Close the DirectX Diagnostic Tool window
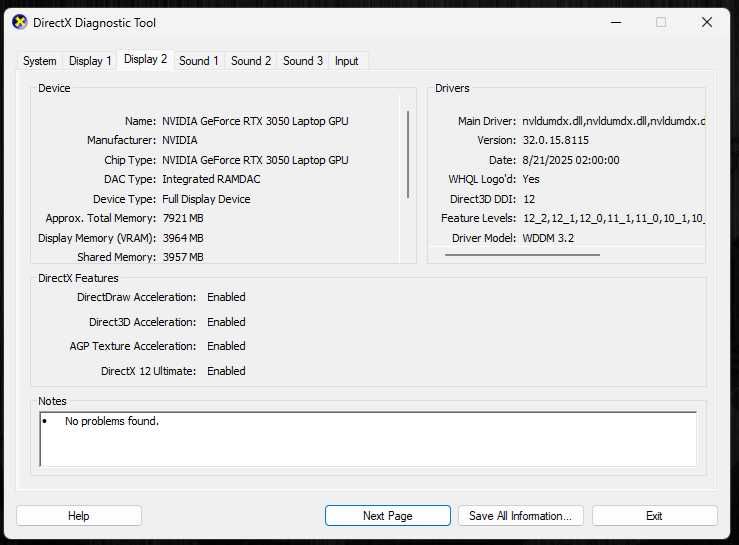Screen dimensions: 739x545 (706, 22)
